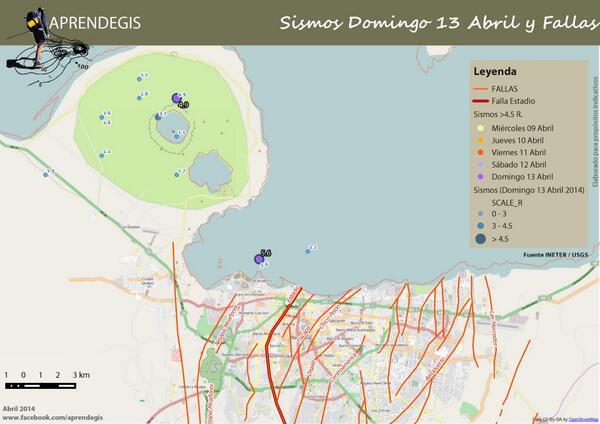Select the blue marker inside the crater lake
This screenshot has width=600, height=424.
pos(177,136)
